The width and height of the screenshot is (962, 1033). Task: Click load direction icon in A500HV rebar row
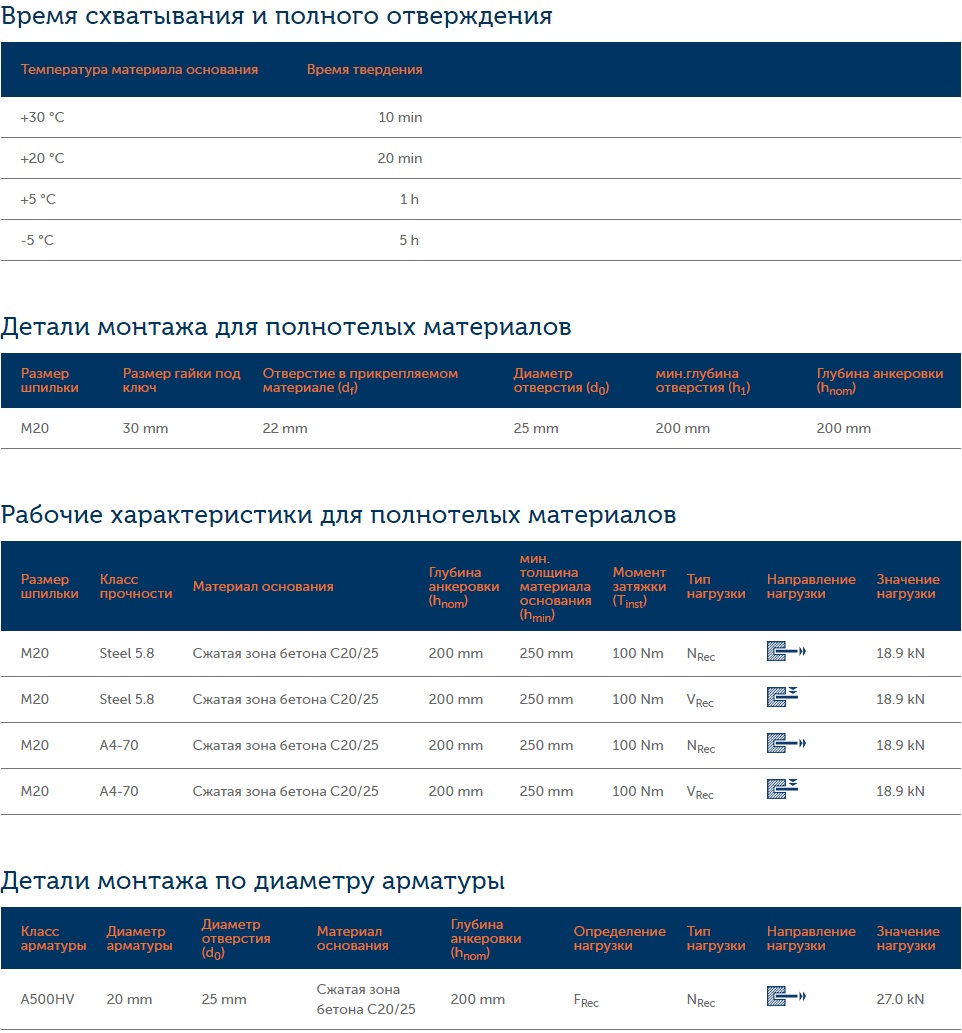coord(785,996)
